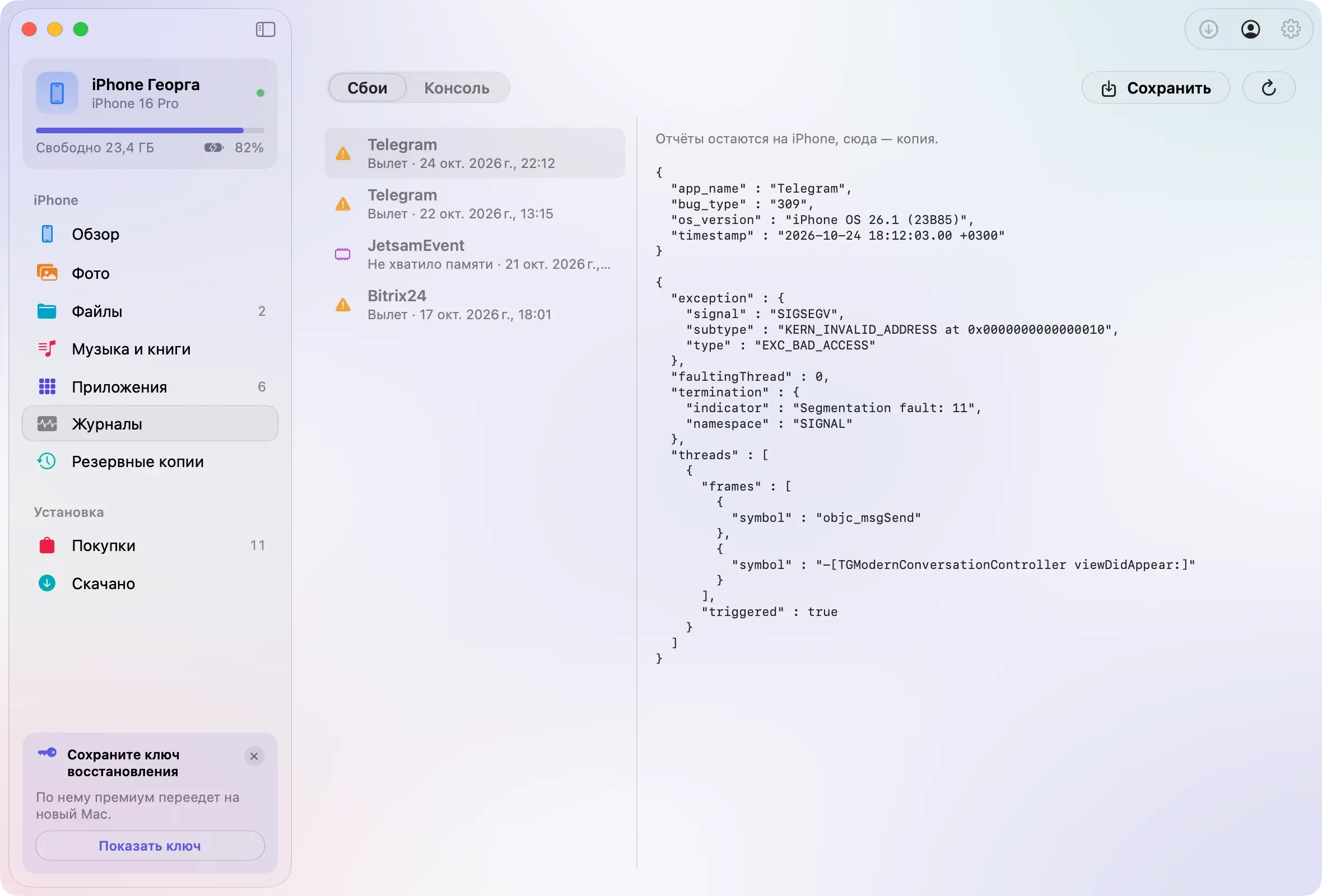Click the Сохранить button

point(1155,87)
